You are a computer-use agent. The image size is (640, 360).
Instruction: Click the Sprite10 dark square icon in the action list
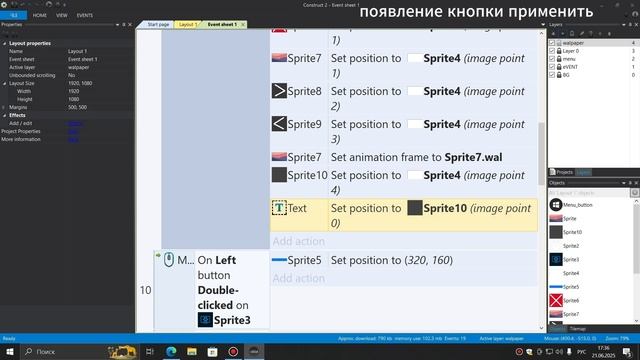[279, 175]
